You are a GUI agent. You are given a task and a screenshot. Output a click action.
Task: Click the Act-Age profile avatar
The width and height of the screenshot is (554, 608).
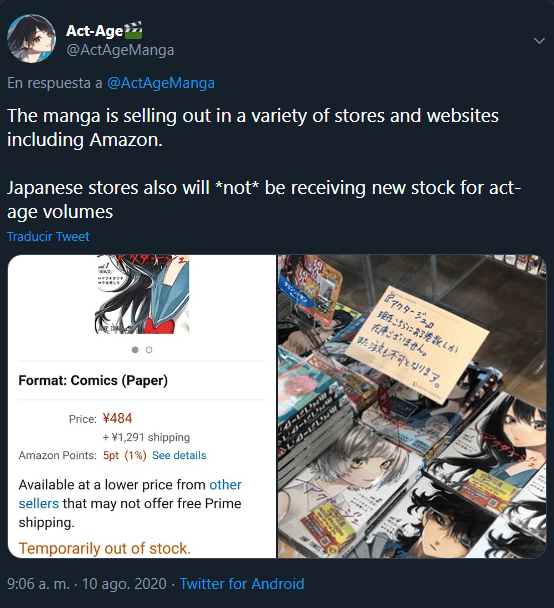click(x=31, y=38)
